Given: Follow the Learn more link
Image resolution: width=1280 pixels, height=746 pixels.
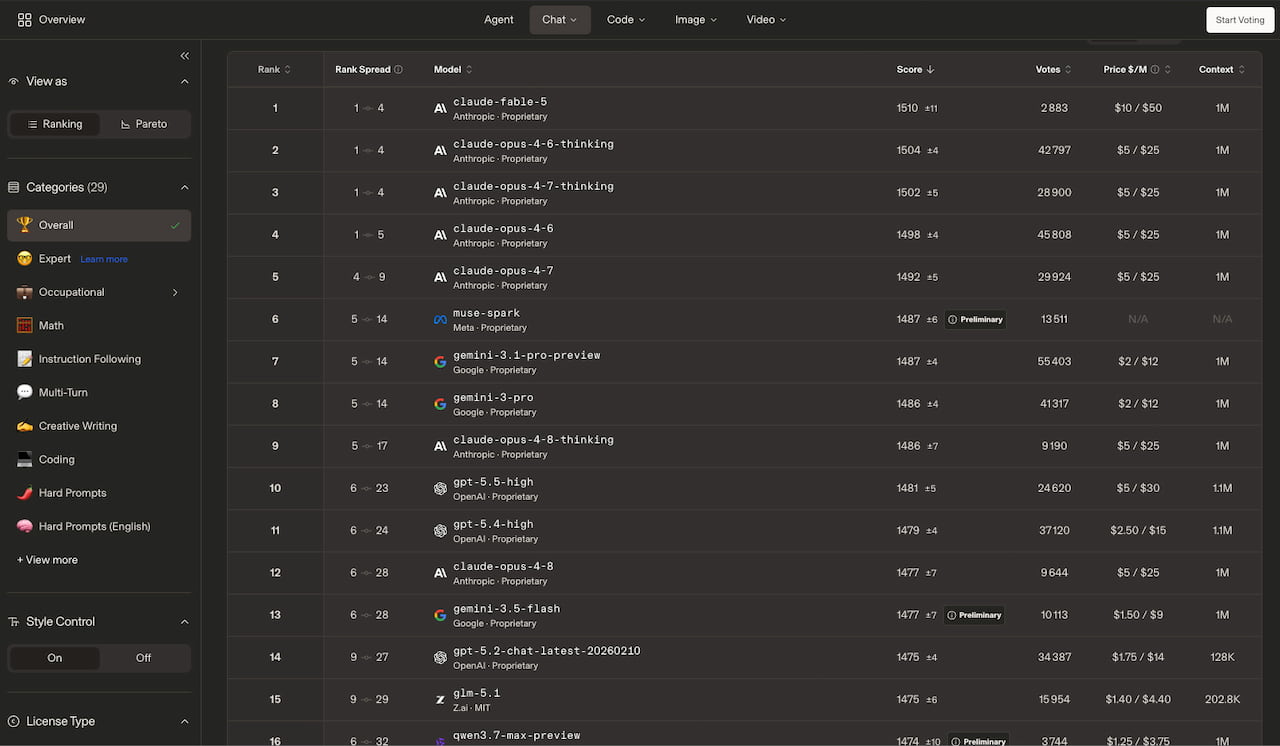Looking at the screenshot, I should pyautogui.click(x=104, y=259).
